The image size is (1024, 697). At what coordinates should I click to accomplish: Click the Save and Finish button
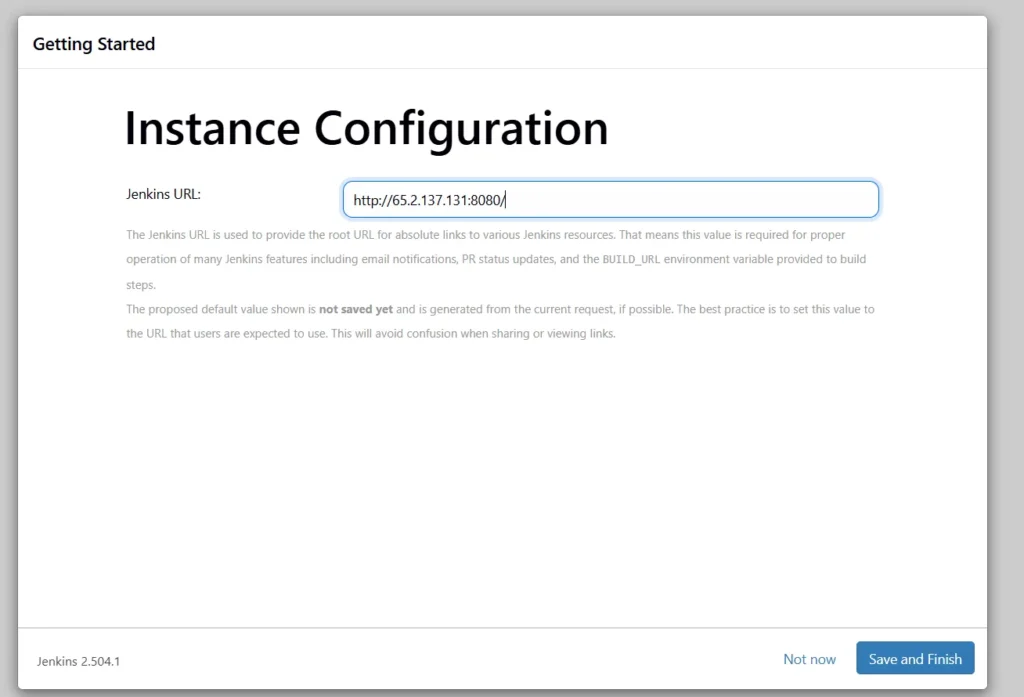tap(914, 659)
